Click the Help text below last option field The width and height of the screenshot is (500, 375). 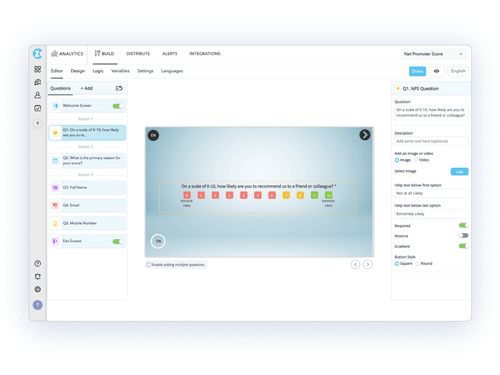pos(431,214)
